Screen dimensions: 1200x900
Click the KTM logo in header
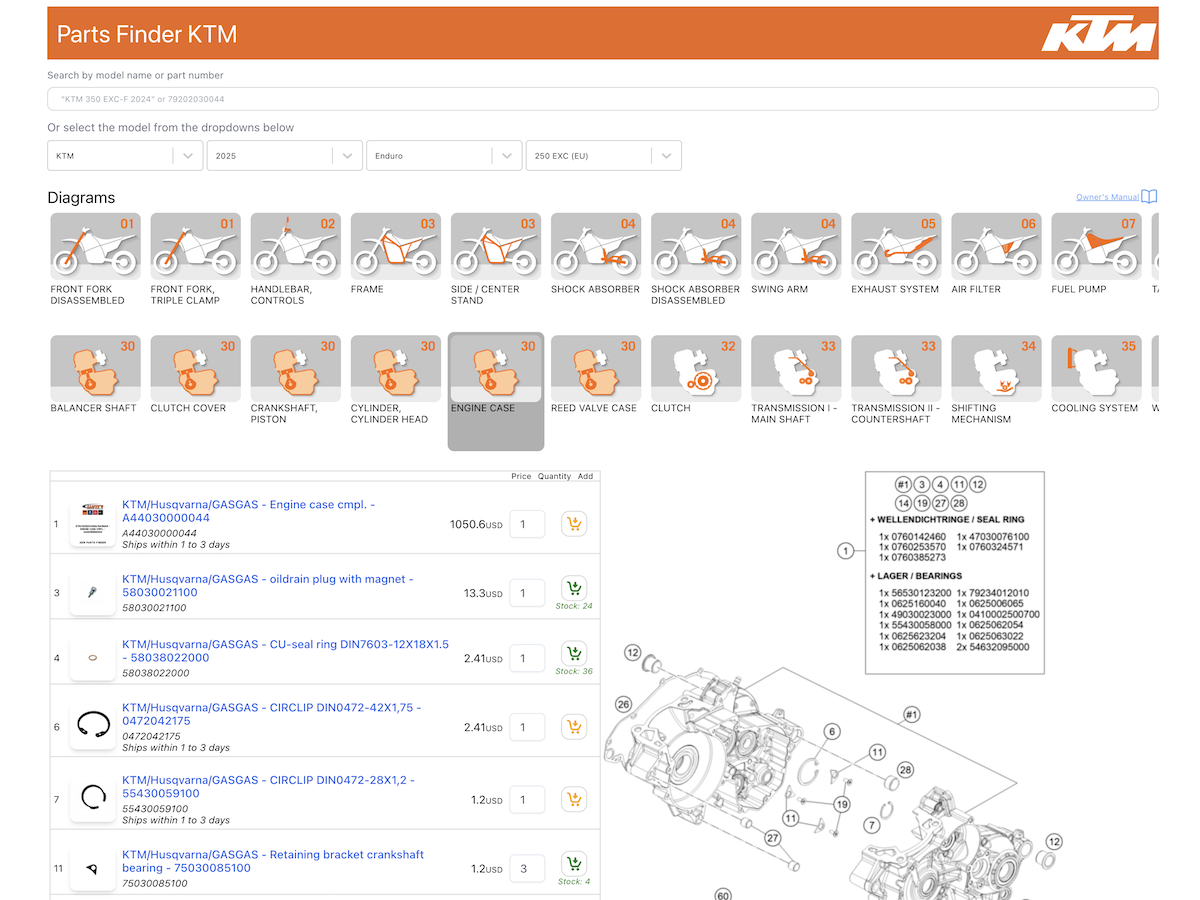pyautogui.click(x=1099, y=33)
